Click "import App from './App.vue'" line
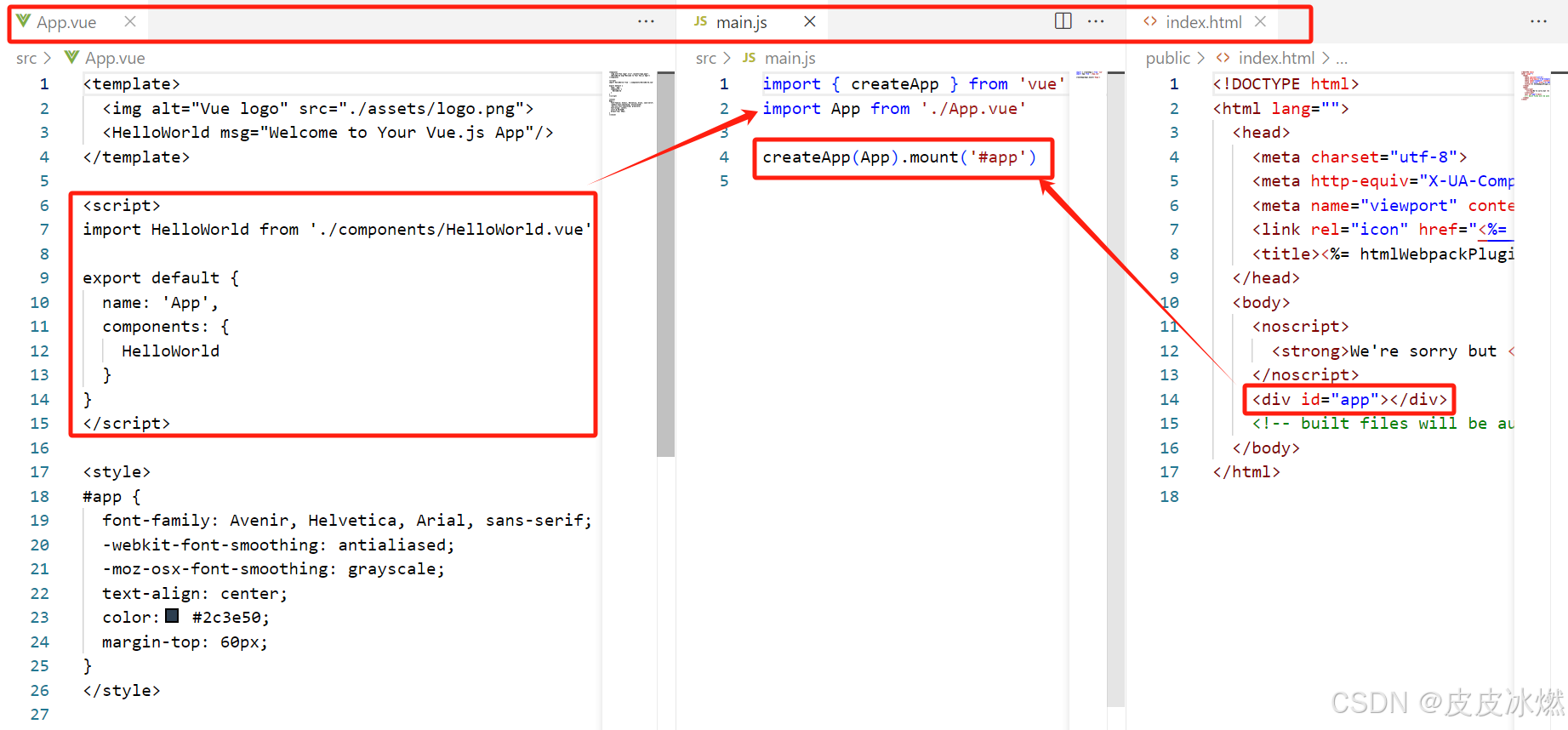The height and width of the screenshot is (730, 1568). click(894, 108)
